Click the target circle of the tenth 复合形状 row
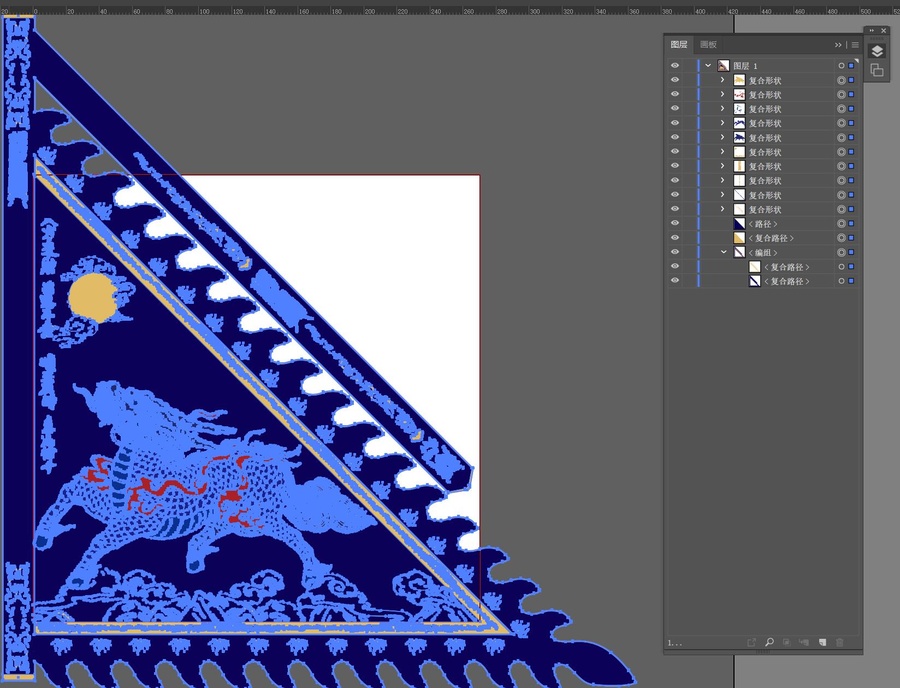Viewport: 900px width, 688px height. coord(841,209)
